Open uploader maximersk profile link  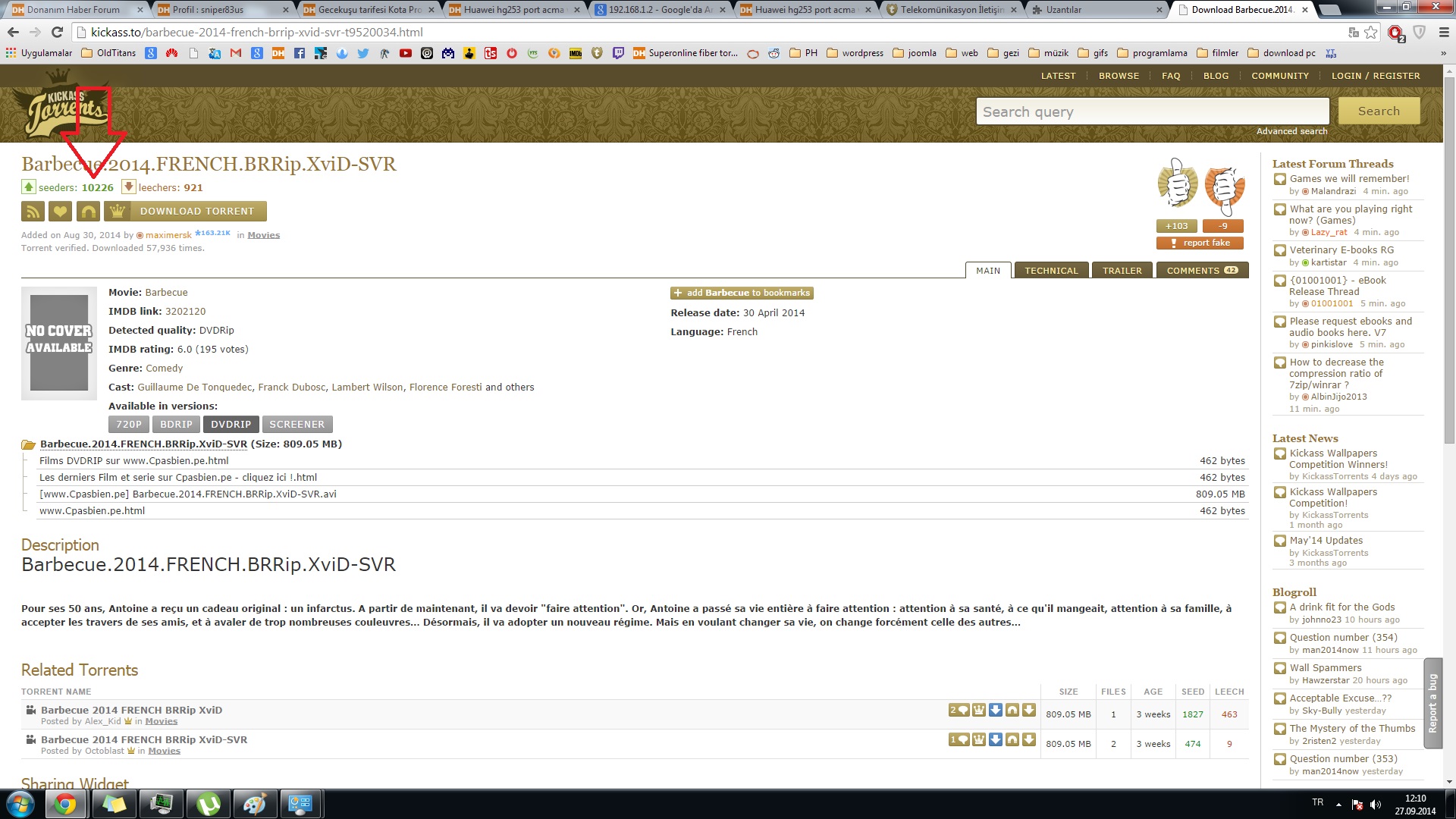[168, 235]
